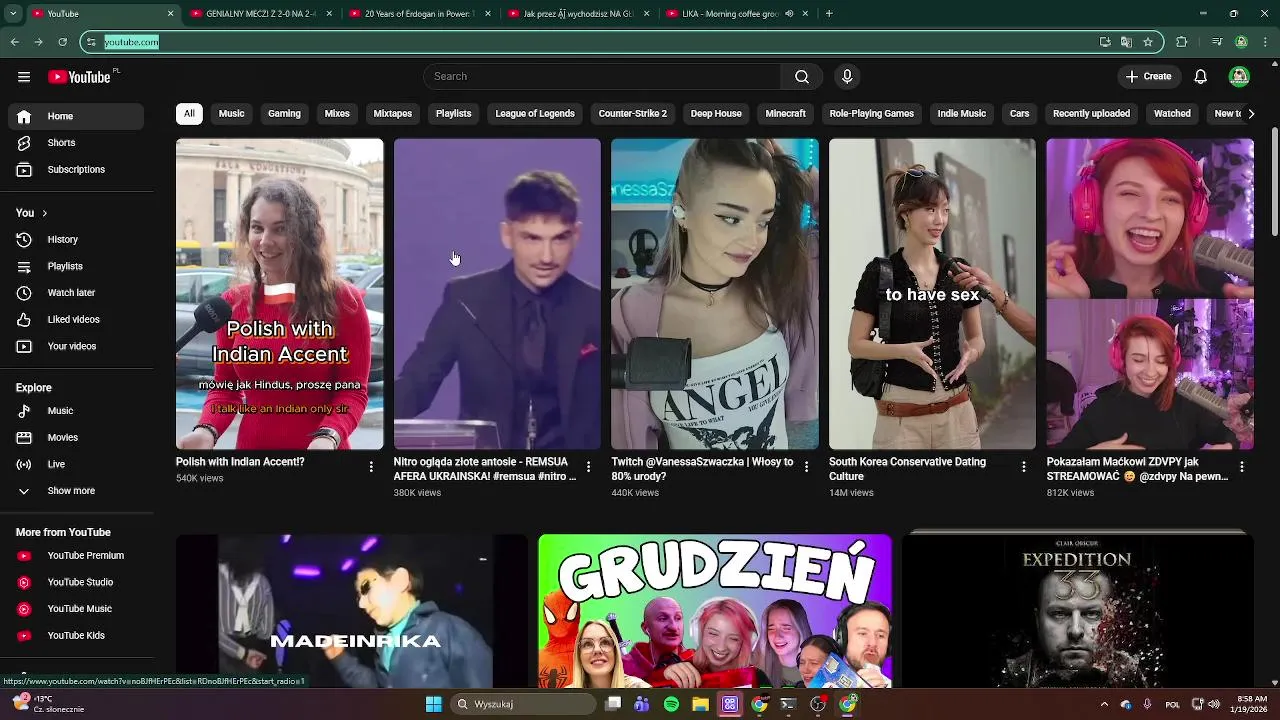Open Your videos
Screen dimensions: 1280x720
pos(76,347)
